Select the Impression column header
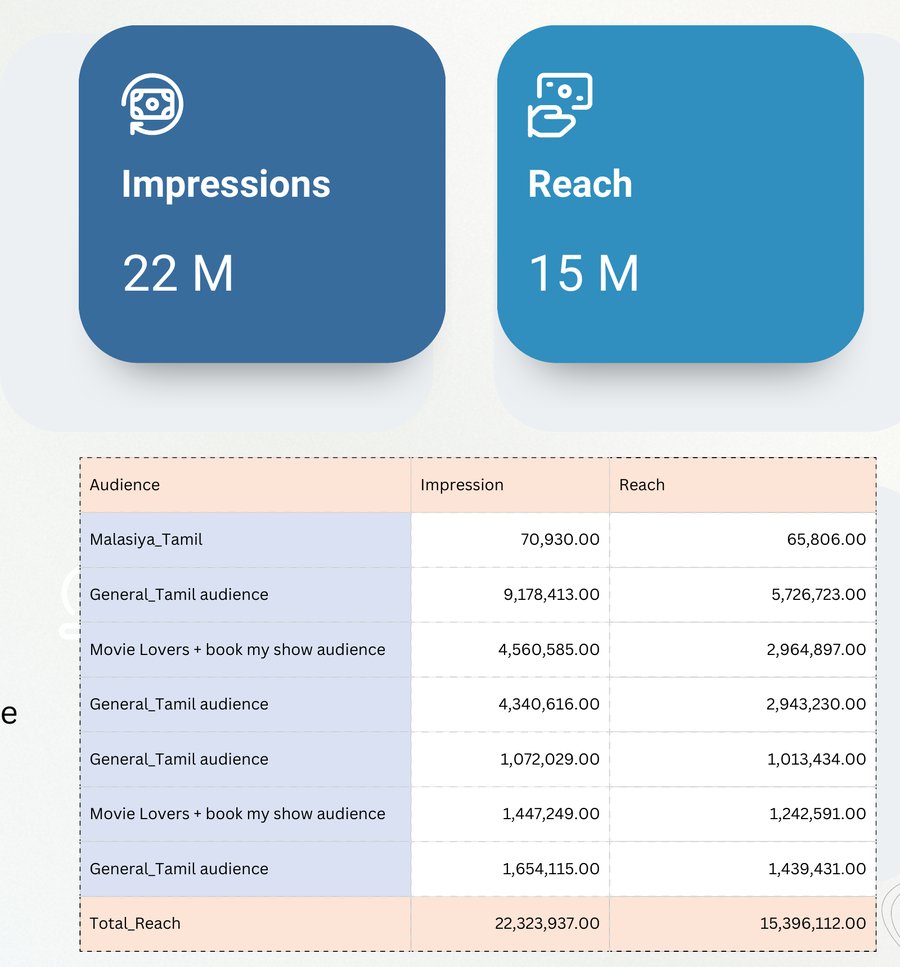The image size is (900, 967). click(x=462, y=485)
